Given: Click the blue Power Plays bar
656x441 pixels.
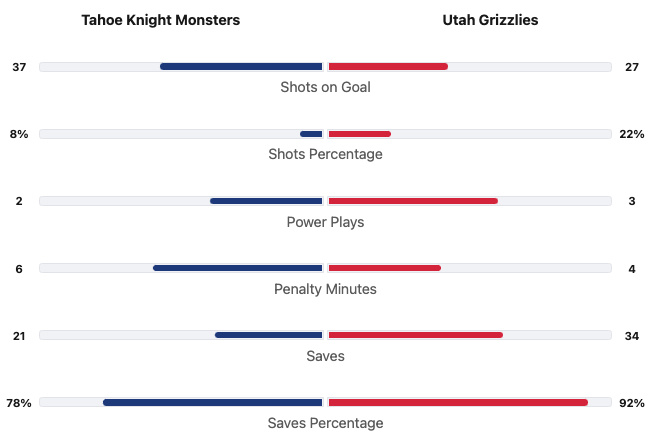Looking at the screenshot, I should (266, 201).
